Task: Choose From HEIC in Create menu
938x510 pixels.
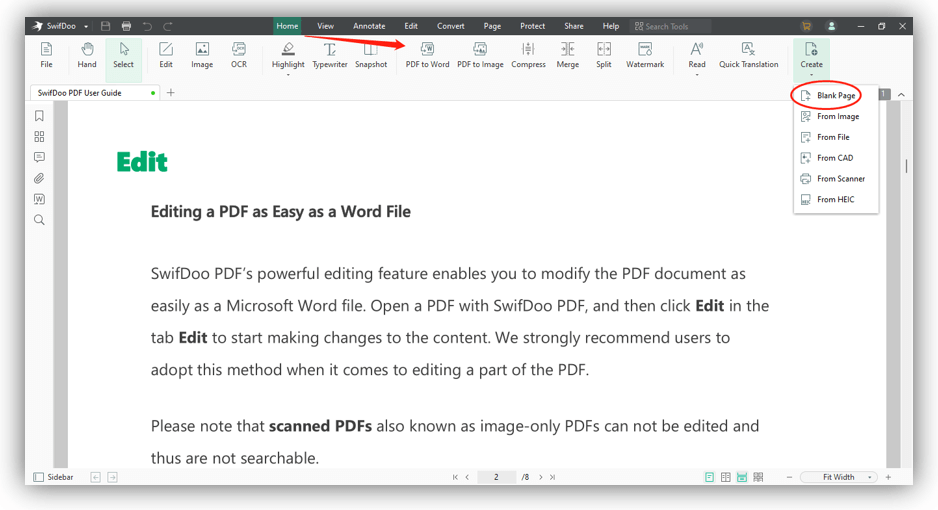Action: [836, 199]
